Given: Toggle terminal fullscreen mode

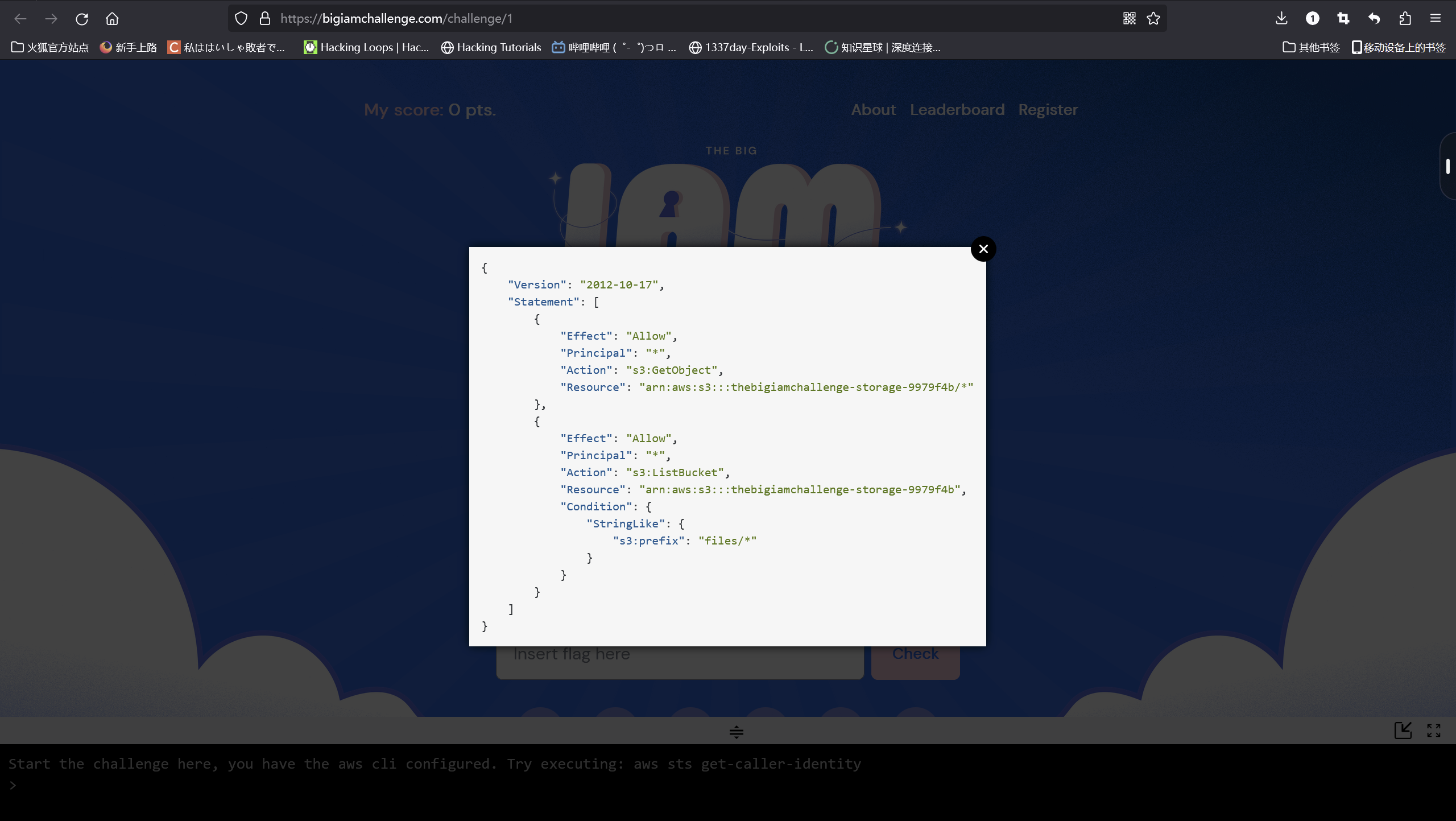Looking at the screenshot, I should tap(1434, 730).
